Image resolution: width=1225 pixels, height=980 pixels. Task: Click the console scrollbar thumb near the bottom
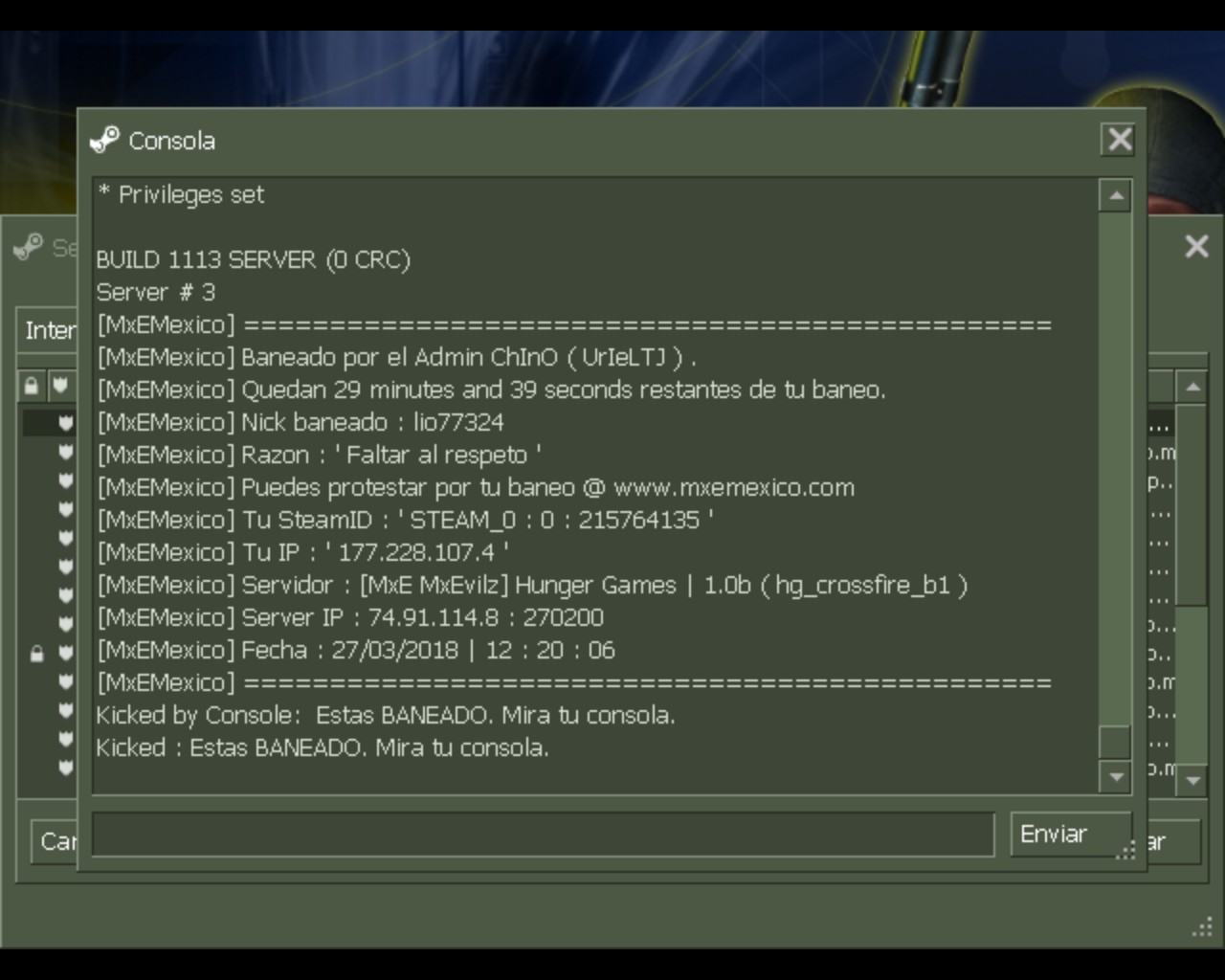tap(1115, 742)
